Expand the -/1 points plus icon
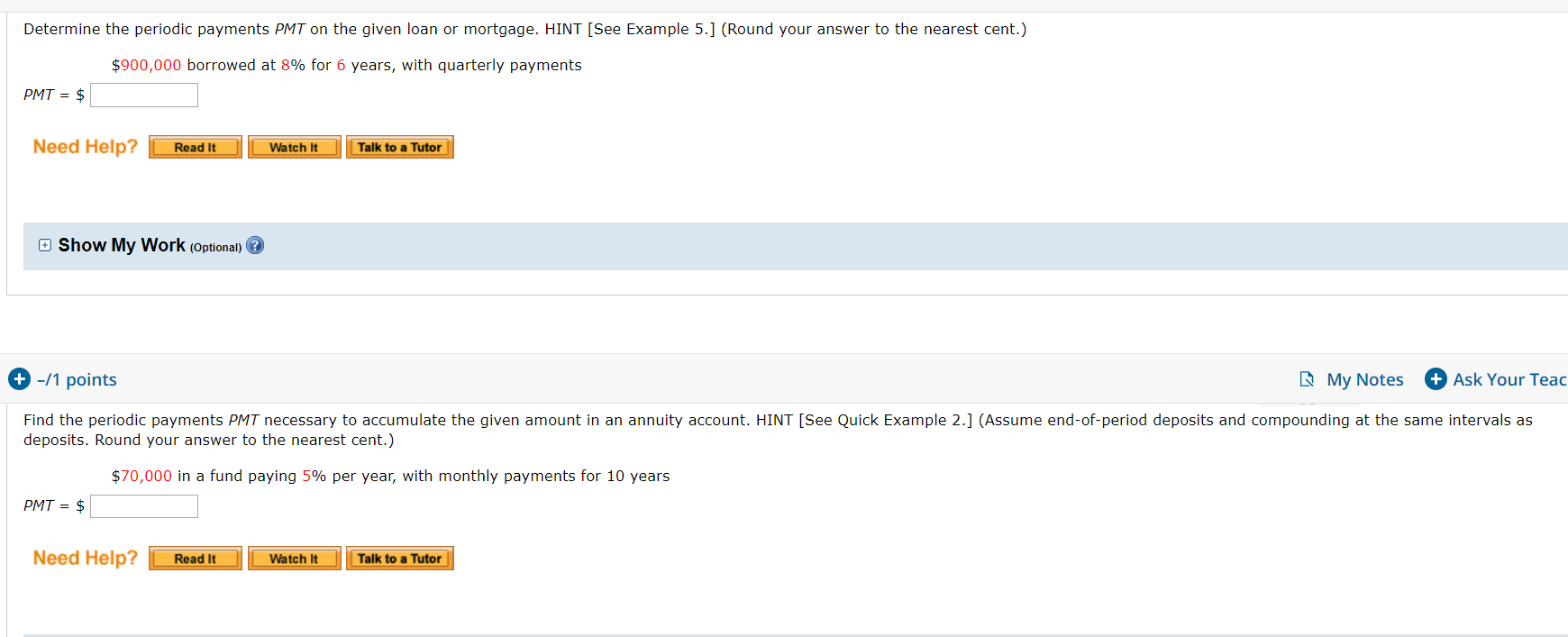This screenshot has height=637, width=1568. (19, 379)
